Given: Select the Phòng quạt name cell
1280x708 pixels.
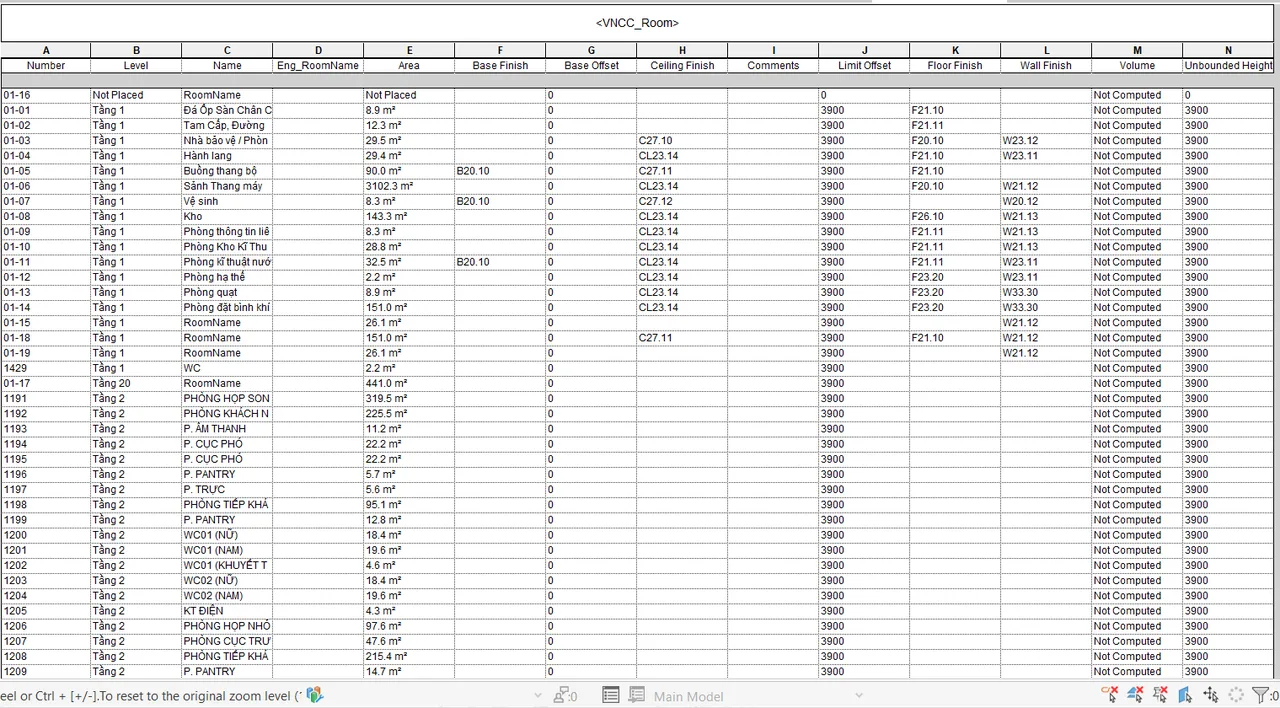Looking at the screenshot, I should click(x=227, y=292).
